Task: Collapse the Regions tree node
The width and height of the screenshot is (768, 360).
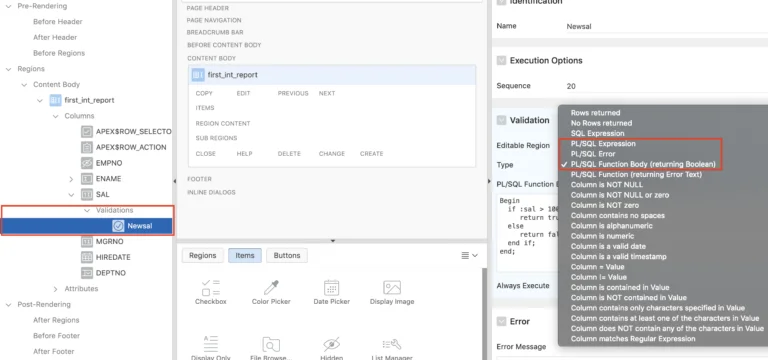Action: tap(8, 69)
